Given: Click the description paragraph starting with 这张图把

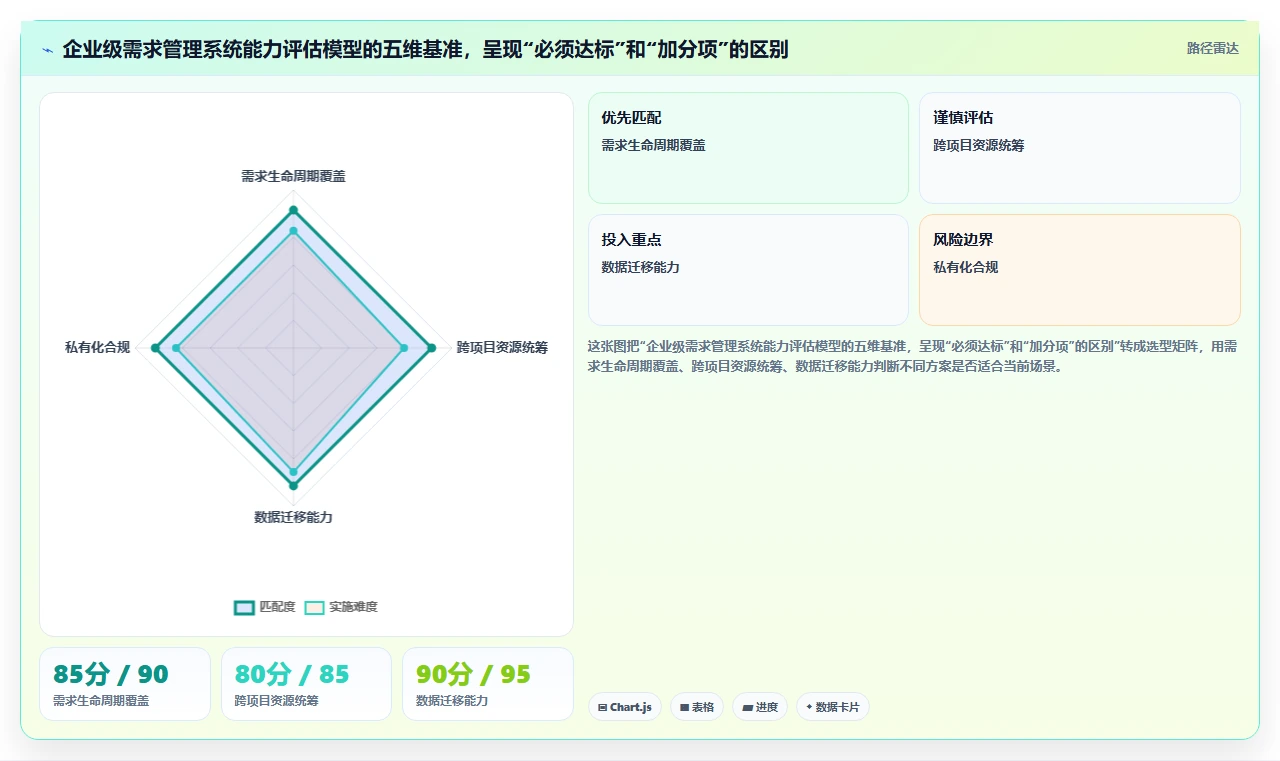Looking at the screenshot, I should (x=913, y=356).
